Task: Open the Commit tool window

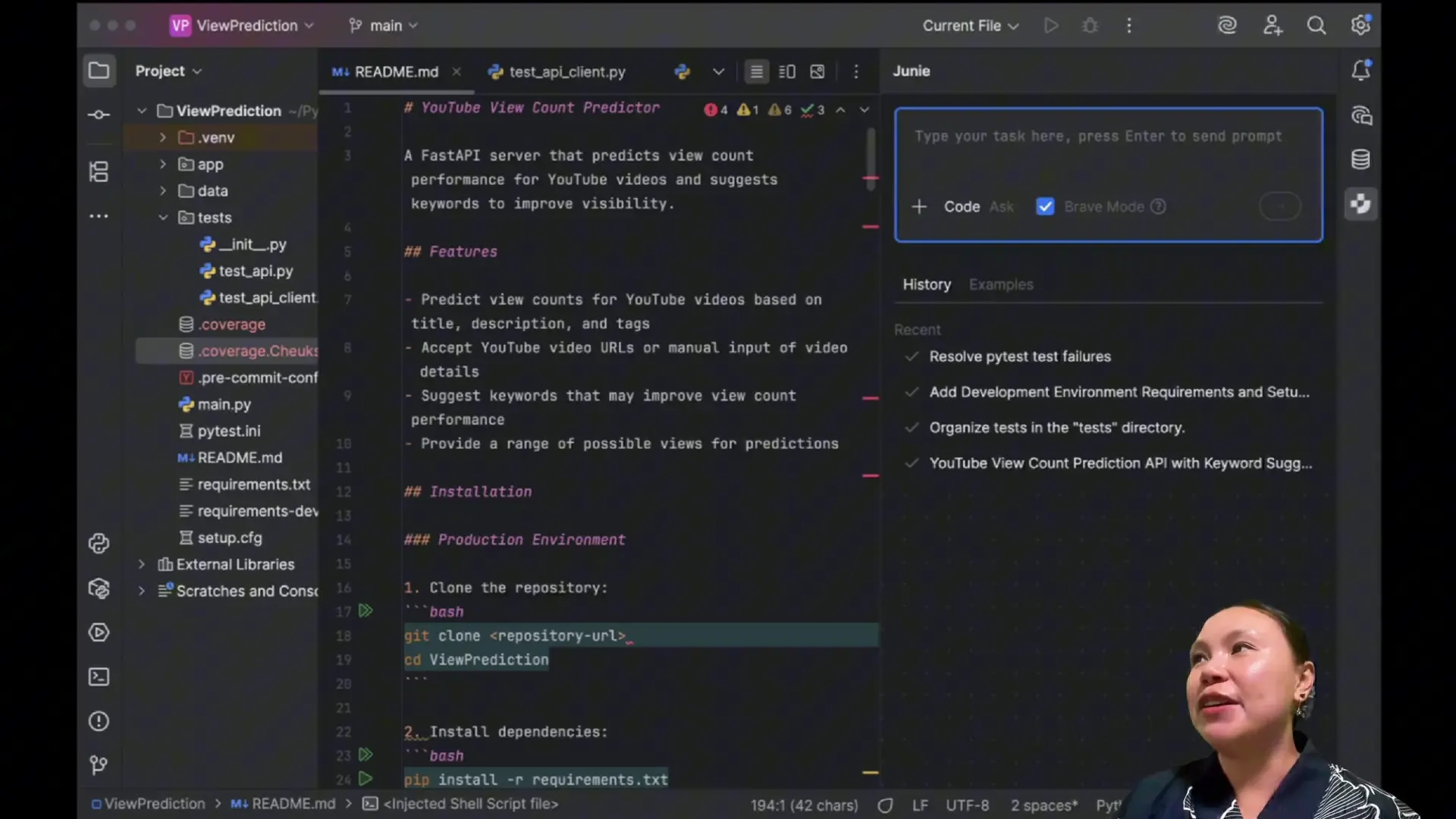Action: tap(99, 115)
